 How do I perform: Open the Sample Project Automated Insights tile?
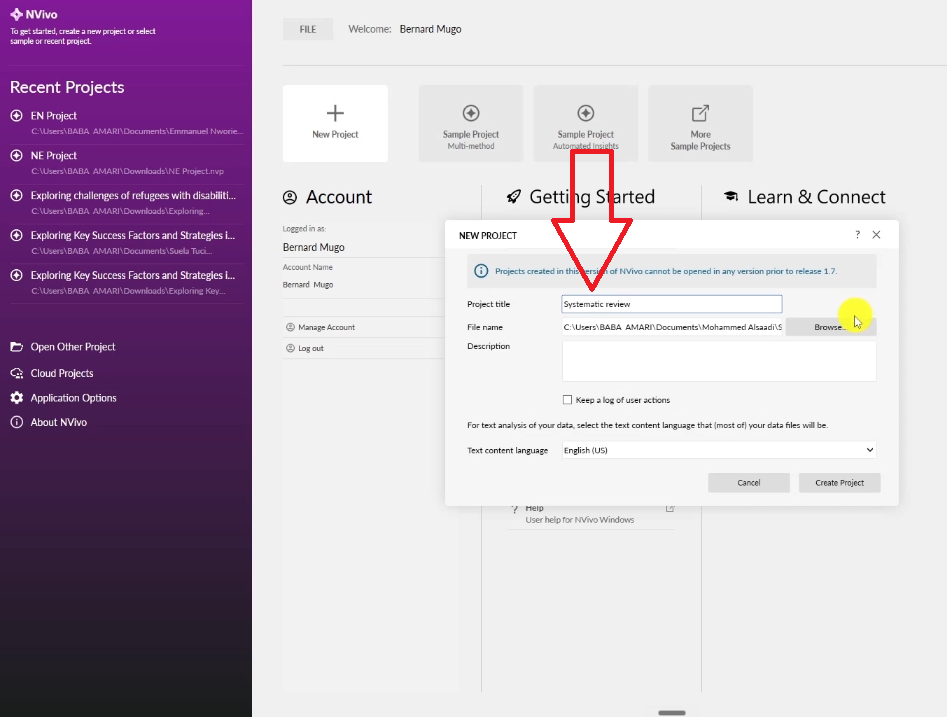tap(585, 123)
